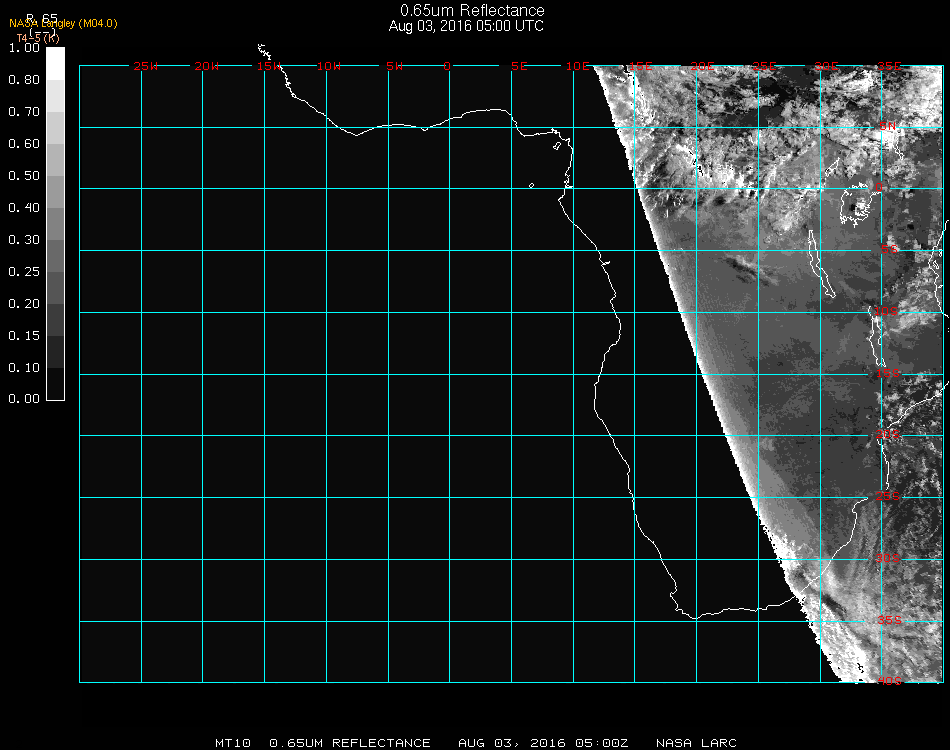950x750 pixels.
Task: Click the 40S latitude label
Action: pyautogui.click(x=889, y=682)
